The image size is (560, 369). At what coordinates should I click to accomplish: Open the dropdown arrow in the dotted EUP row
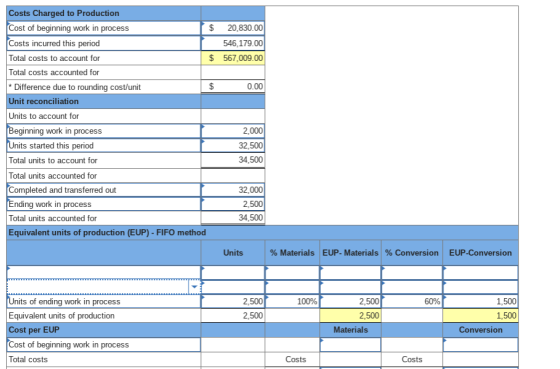point(194,287)
